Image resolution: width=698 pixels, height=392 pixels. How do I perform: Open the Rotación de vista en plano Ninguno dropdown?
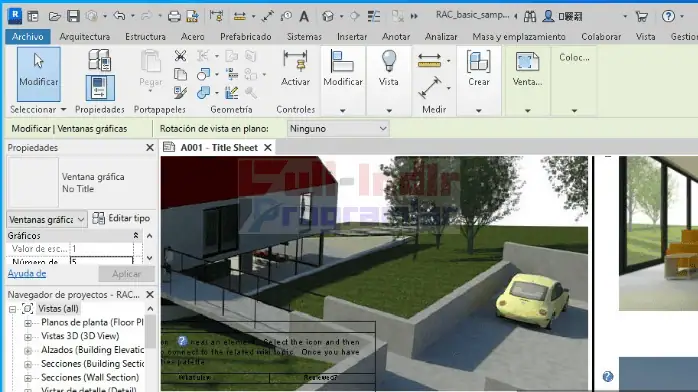tap(338, 129)
